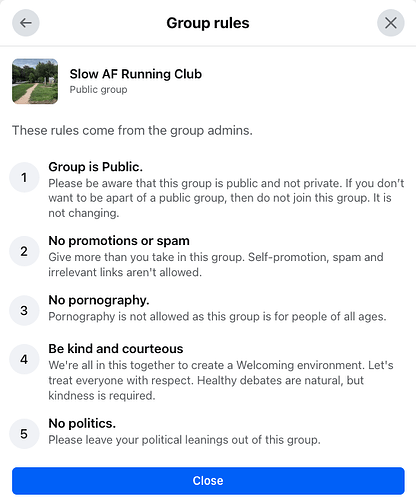Click the 'Group rules' dialog title

[x=208, y=23]
